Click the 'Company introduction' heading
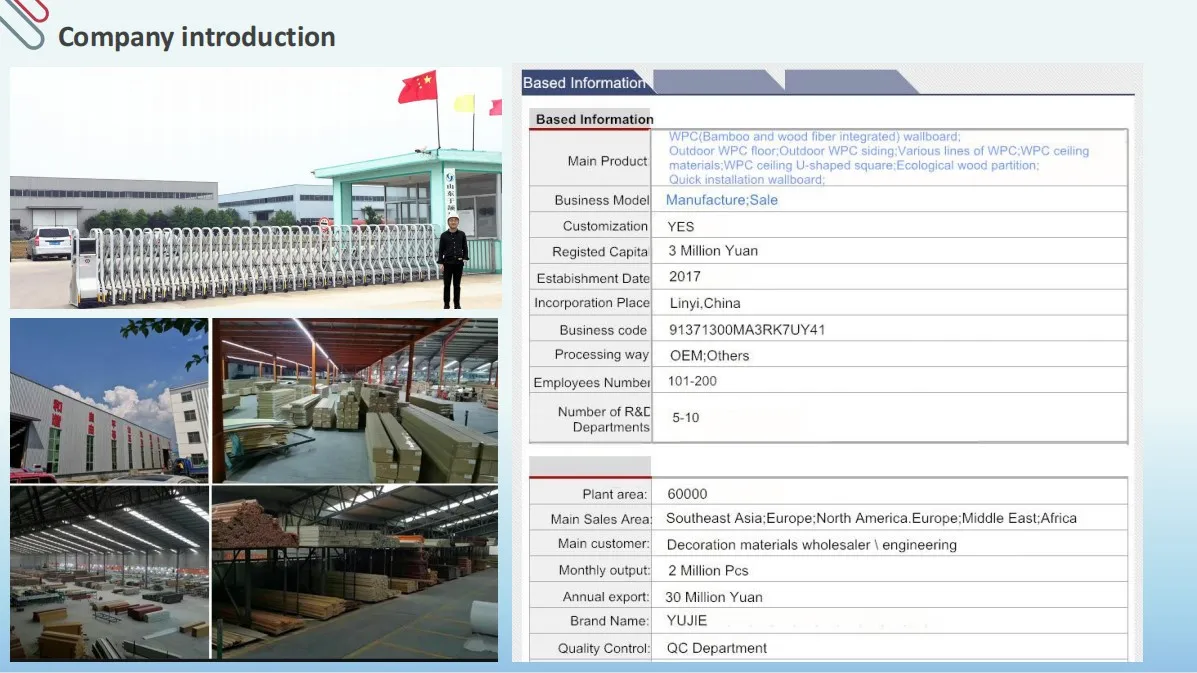The height and width of the screenshot is (673, 1197). (x=197, y=37)
